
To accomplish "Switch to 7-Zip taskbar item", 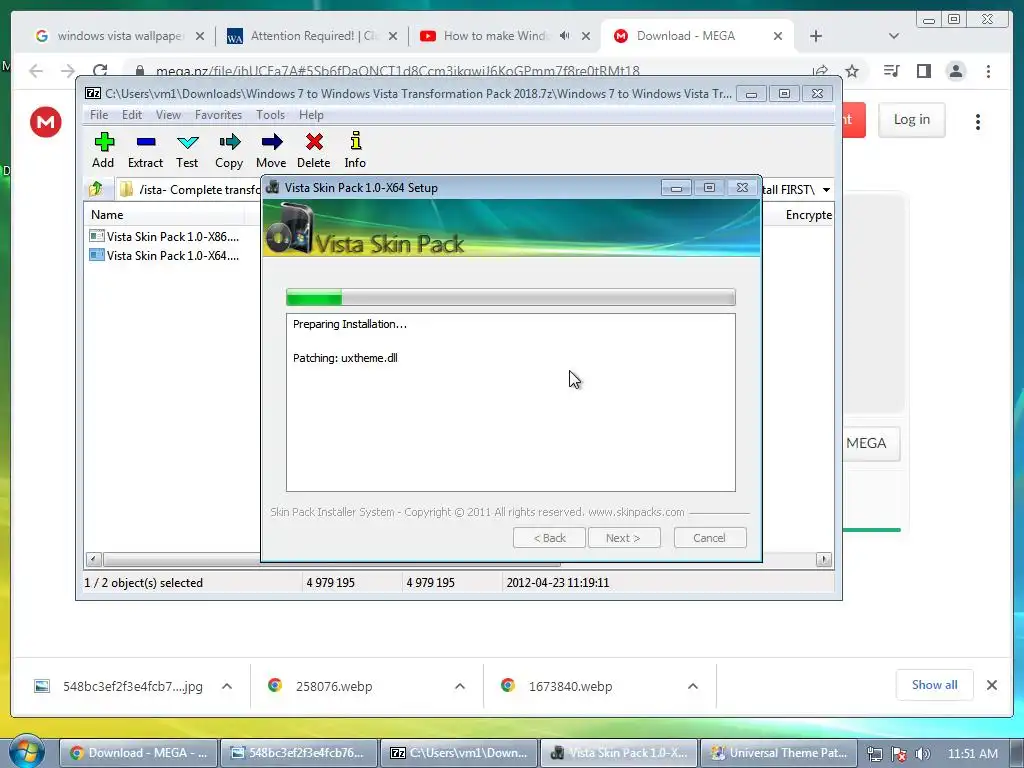I will coord(459,753).
